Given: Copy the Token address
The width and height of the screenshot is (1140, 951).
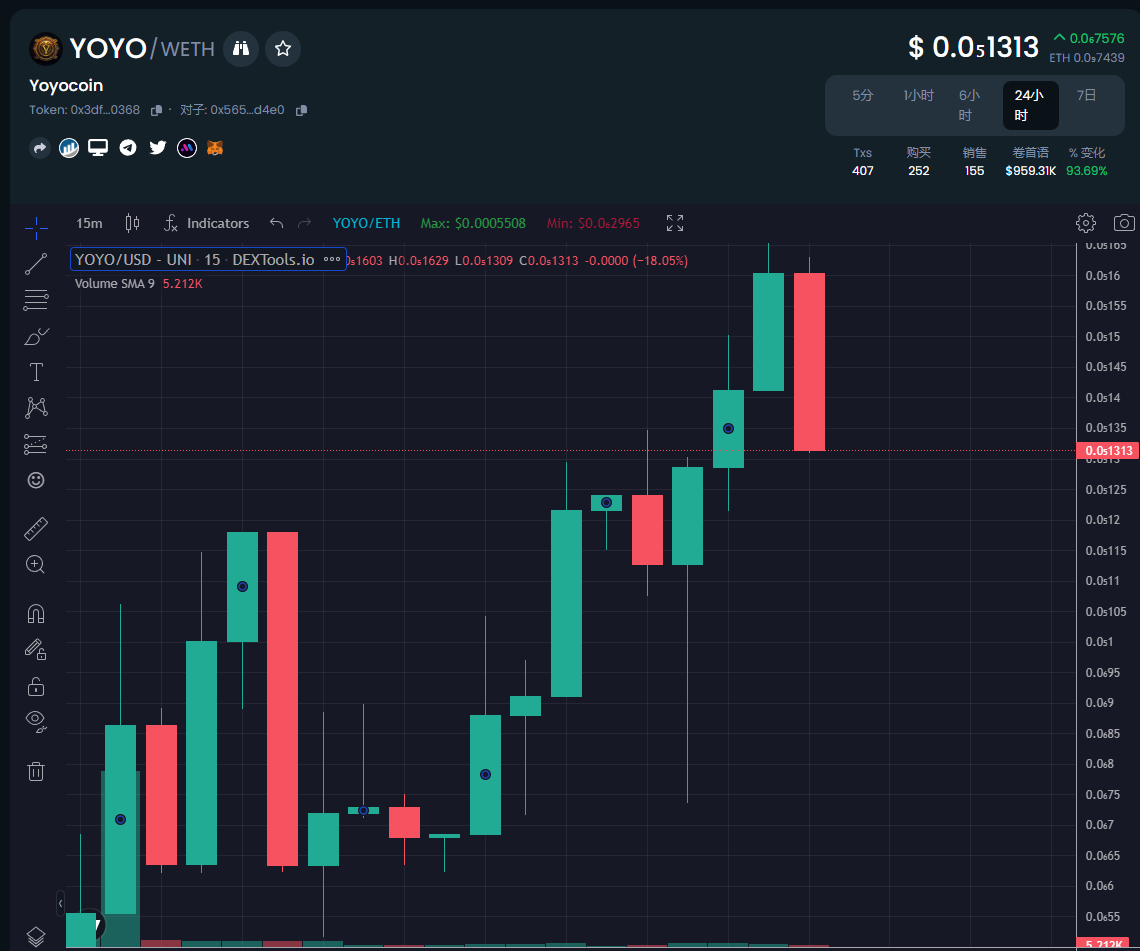Looking at the screenshot, I should click(x=156, y=111).
